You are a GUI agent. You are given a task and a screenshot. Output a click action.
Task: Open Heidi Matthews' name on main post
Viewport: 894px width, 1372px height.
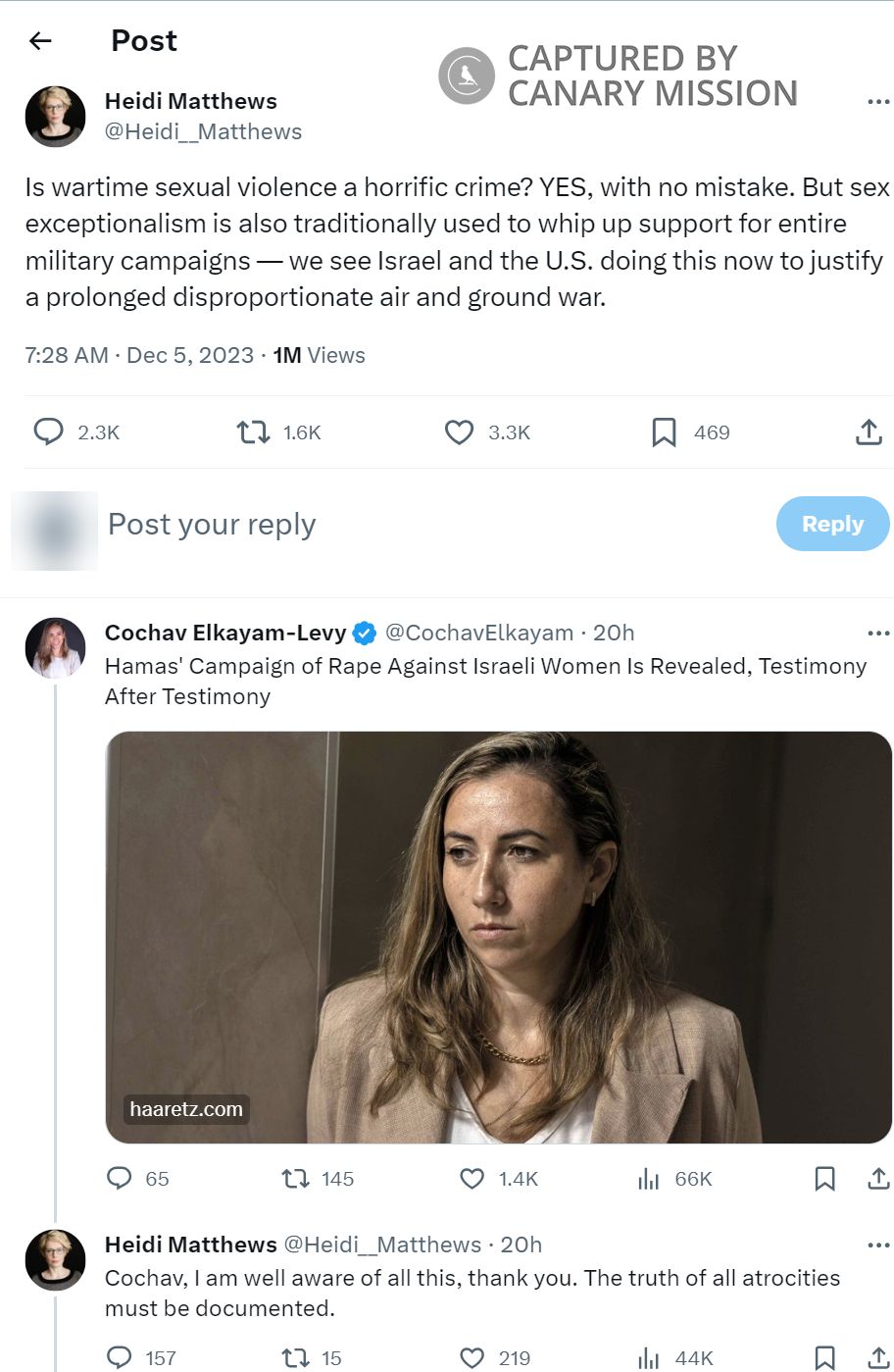click(x=190, y=101)
